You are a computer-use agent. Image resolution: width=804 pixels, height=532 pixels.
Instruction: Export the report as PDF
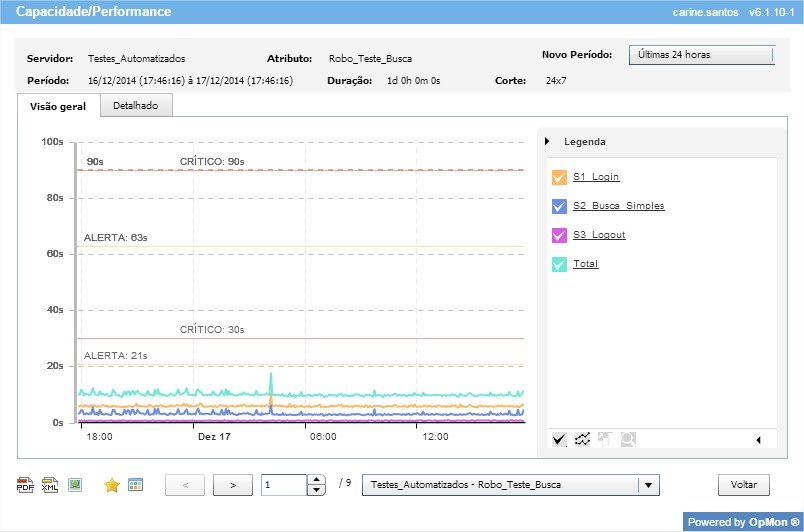25,485
